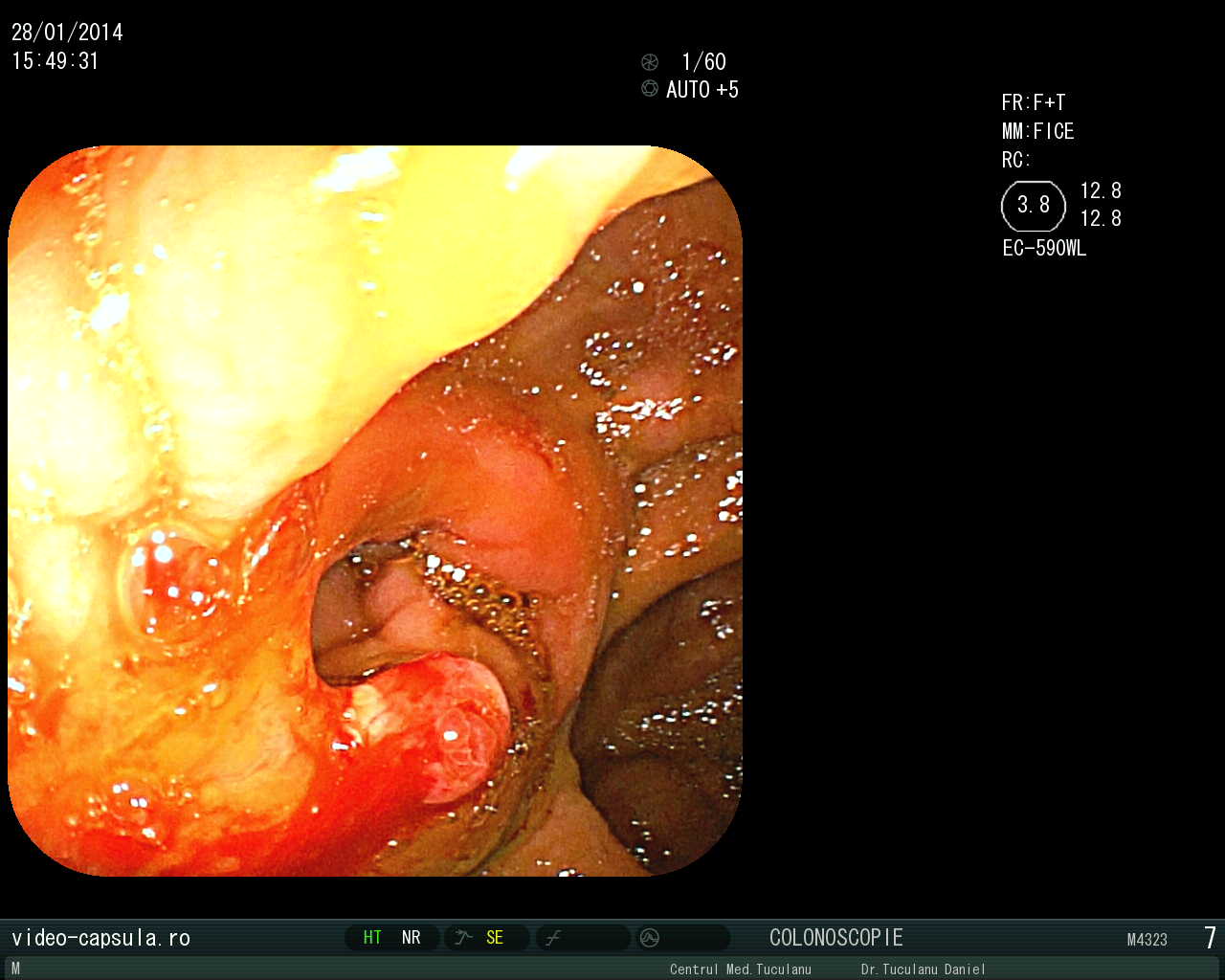Click the EC-590WL scope model label

click(x=1044, y=249)
